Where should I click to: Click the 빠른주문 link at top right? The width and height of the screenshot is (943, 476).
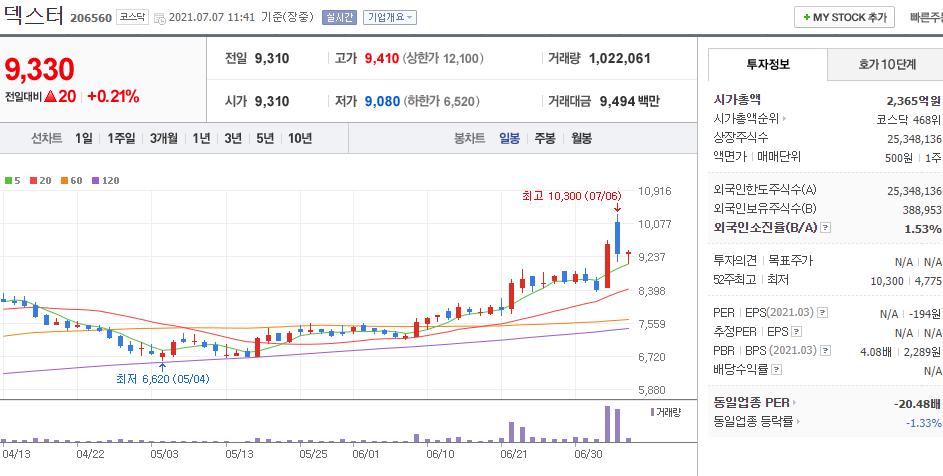[926, 17]
